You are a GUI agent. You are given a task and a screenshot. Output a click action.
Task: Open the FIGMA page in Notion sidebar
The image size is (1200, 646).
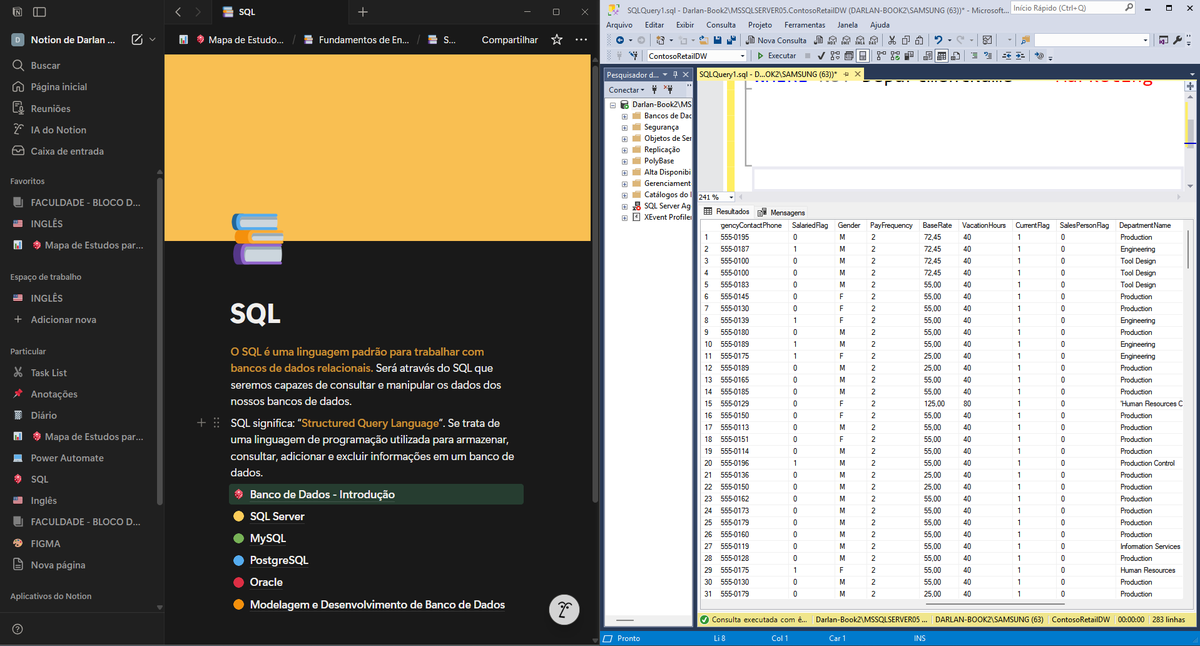point(45,543)
